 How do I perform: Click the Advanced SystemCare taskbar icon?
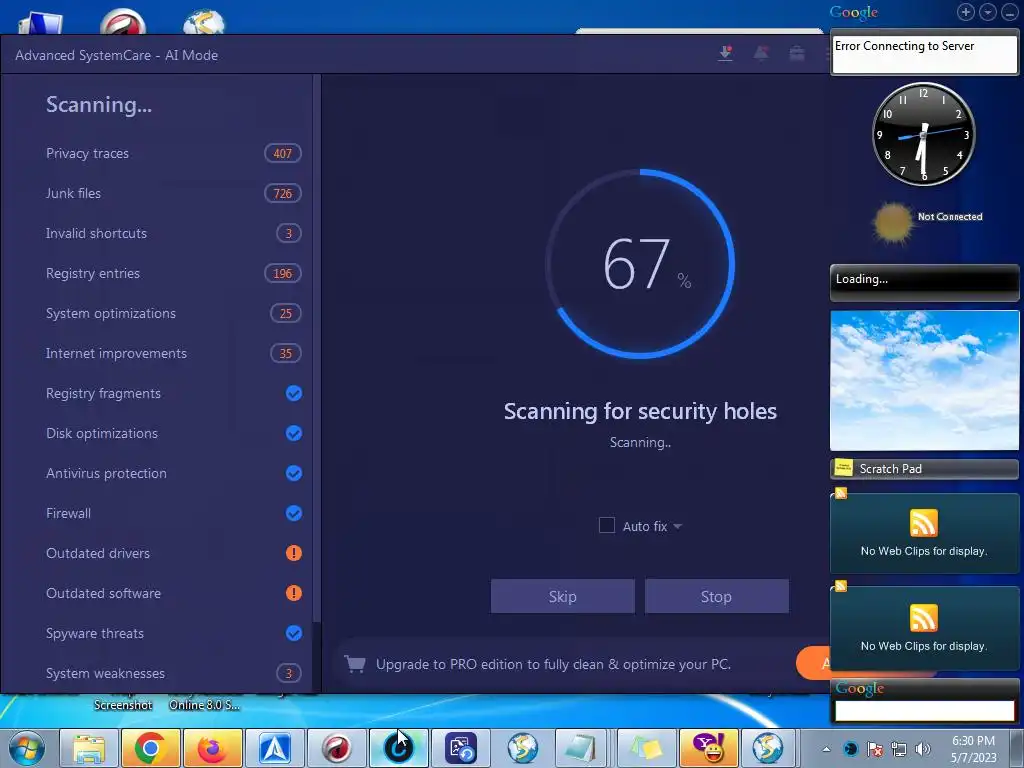[x=398, y=748]
